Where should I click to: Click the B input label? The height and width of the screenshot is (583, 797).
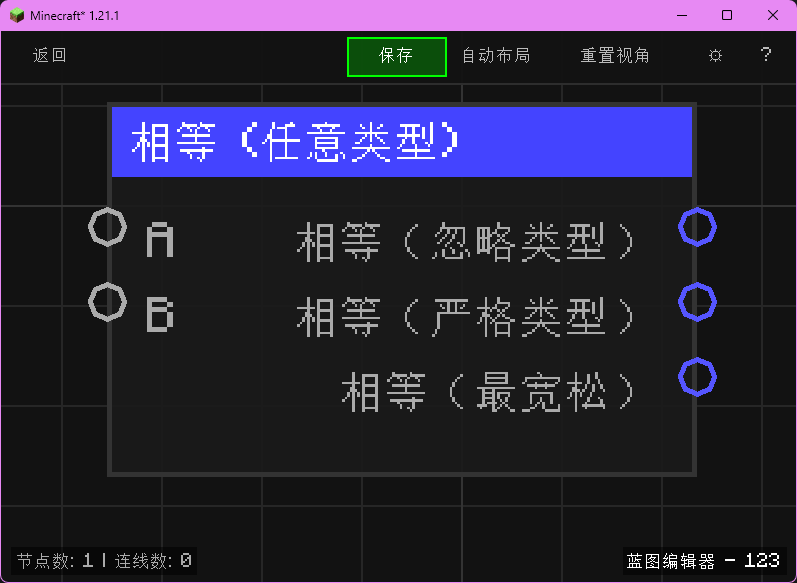(x=160, y=315)
